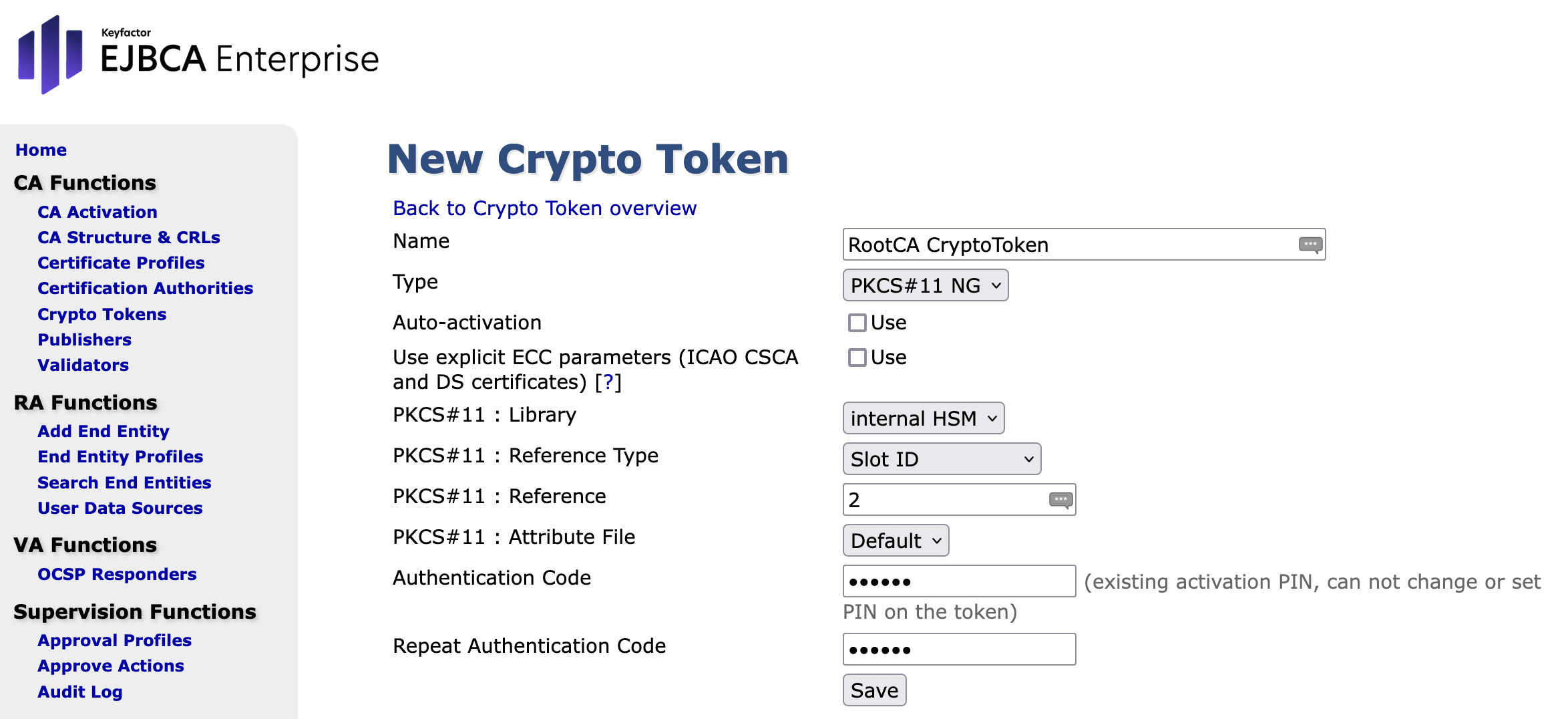
Task: Click into the Authentication Code field
Action: point(959,581)
